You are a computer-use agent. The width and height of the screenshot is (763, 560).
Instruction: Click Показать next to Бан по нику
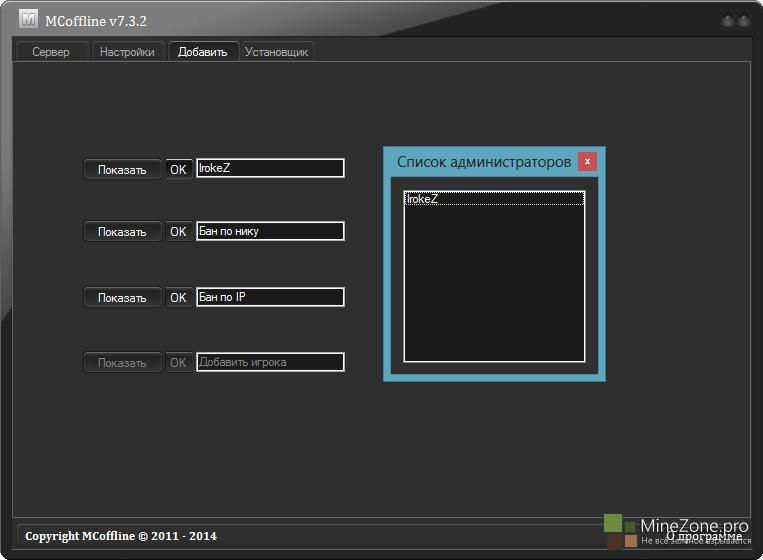click(x=122, y=232)
